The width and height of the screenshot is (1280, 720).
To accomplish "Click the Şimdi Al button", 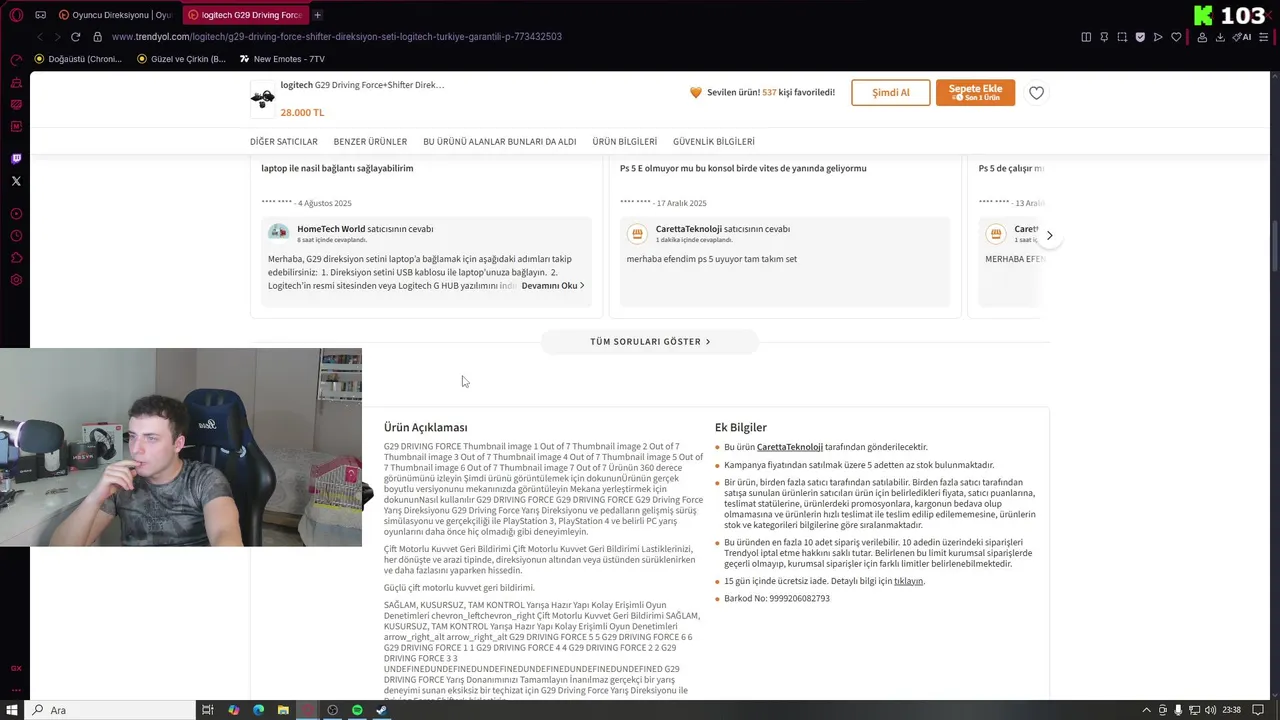I will pos(891,93).
